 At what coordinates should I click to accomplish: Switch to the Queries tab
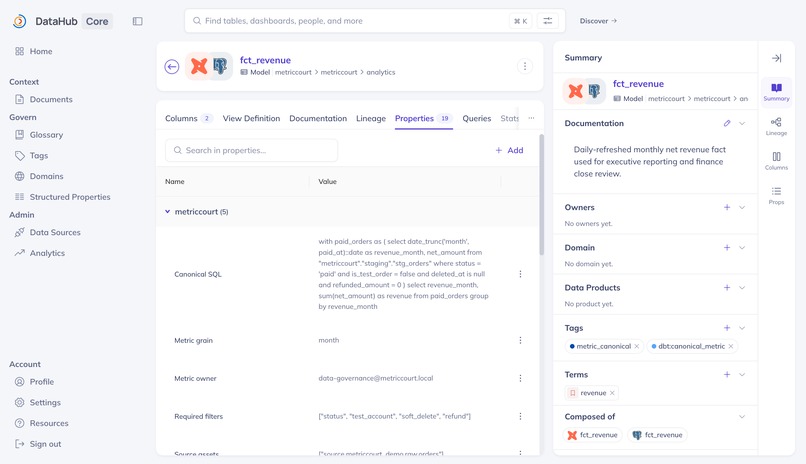coord(477,119)
